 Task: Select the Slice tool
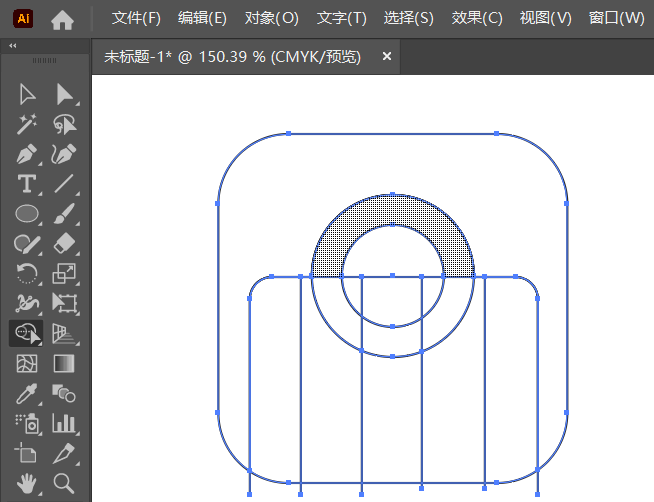click(64, 454)
